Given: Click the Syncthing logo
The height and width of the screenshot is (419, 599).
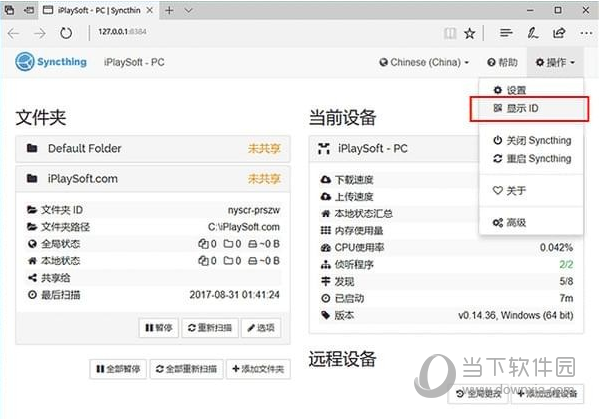Looking at the screenshot, I should 51,62.
